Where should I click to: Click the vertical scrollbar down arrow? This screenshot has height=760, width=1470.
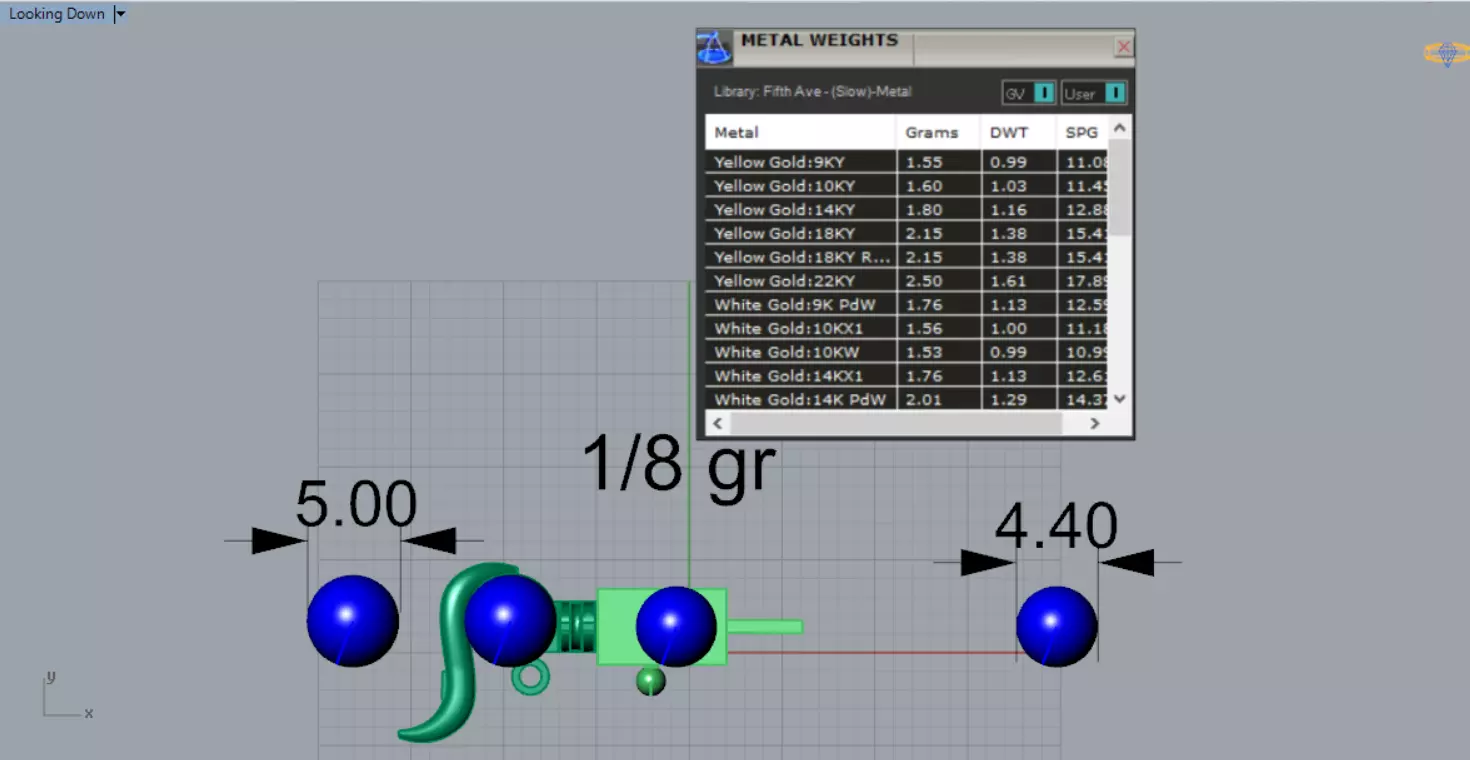(x=1120, y=398)
